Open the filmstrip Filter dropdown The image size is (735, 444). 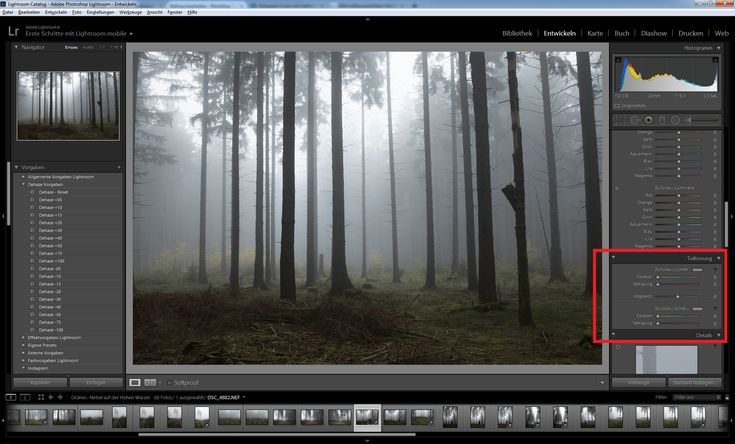click(696, 397)
